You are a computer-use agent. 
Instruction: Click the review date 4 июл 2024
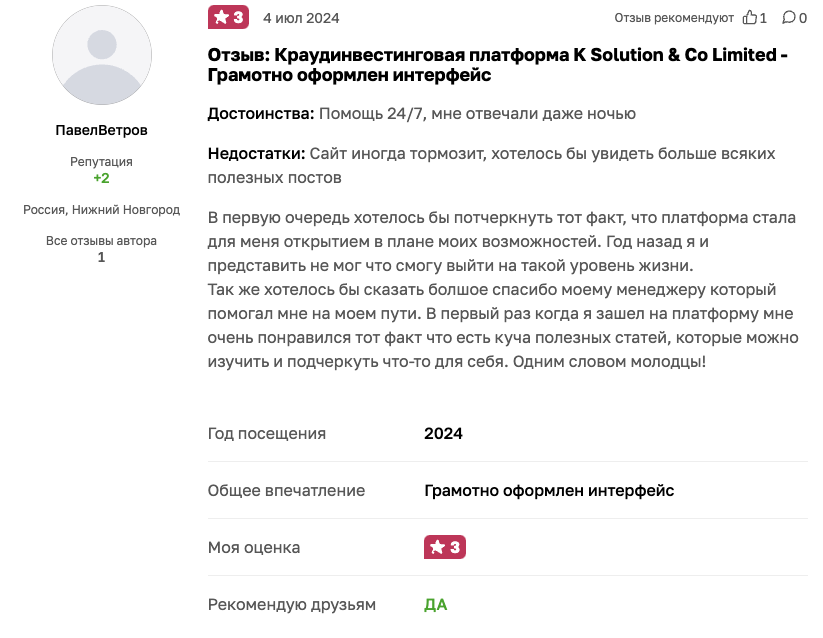point(301,18)
